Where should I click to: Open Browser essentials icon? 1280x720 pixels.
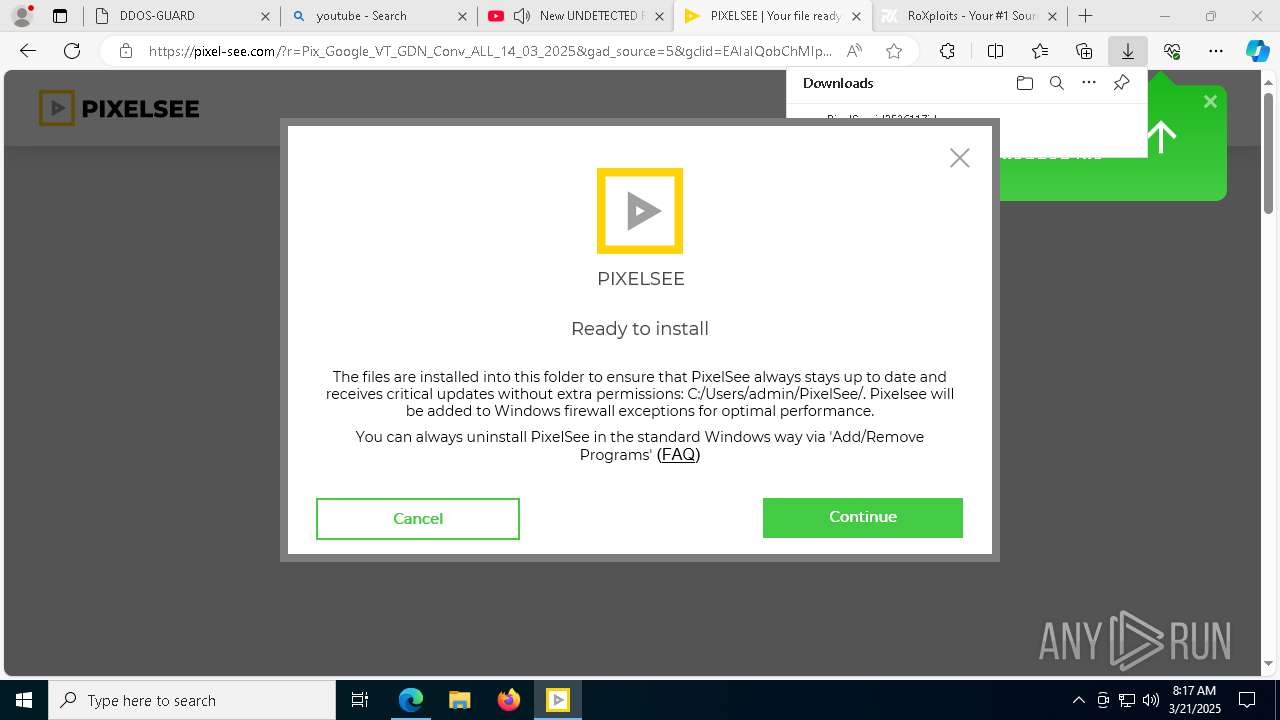pyautogui.click(x=1172, y=51)
